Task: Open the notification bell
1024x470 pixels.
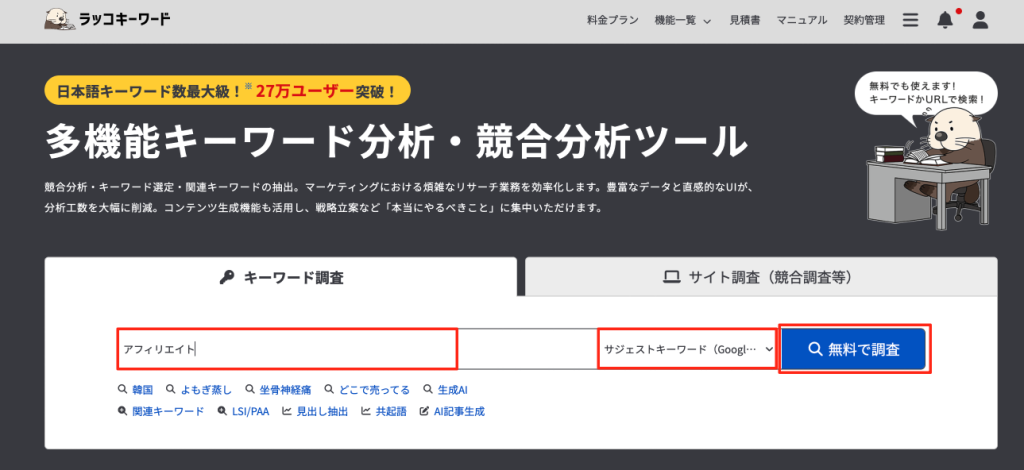Action: tap(945, 20)
